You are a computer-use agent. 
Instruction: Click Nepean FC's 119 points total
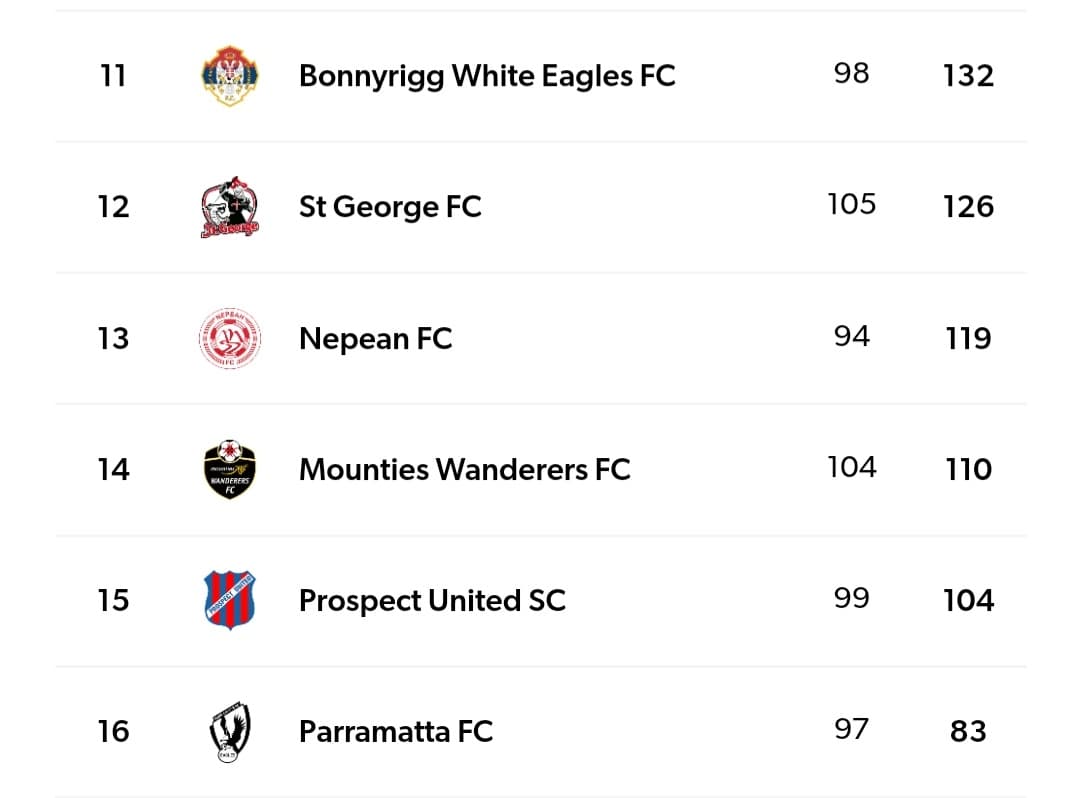click(968, 338)
